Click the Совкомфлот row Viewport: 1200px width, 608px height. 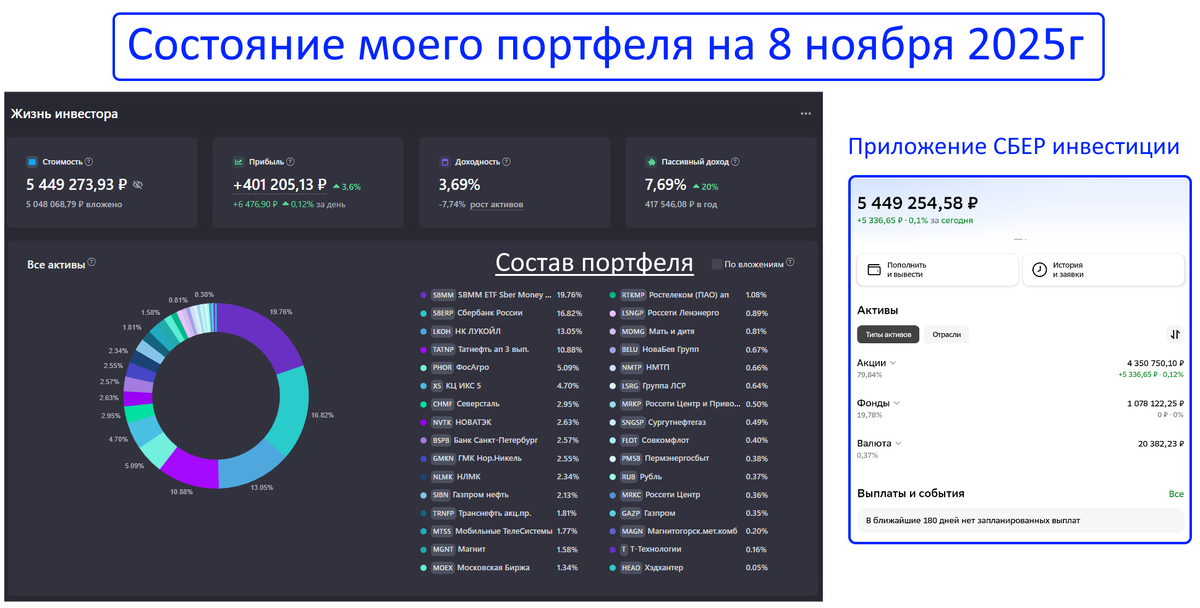pos(689,440)
